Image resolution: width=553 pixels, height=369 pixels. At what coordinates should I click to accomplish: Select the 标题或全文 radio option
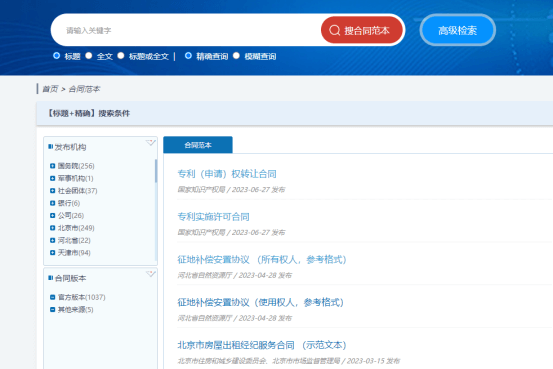[x=121, y=55]
